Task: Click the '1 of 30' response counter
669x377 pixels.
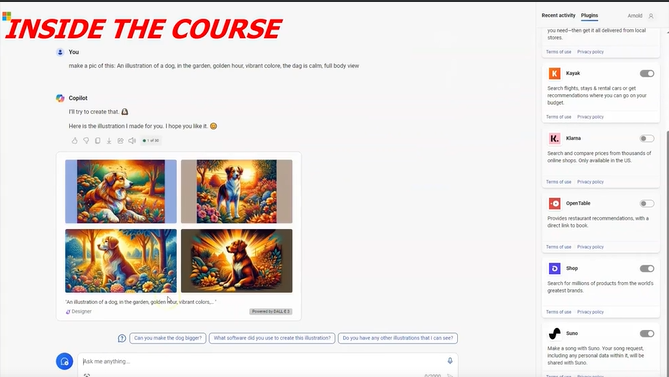Action: tap(151, 140)
